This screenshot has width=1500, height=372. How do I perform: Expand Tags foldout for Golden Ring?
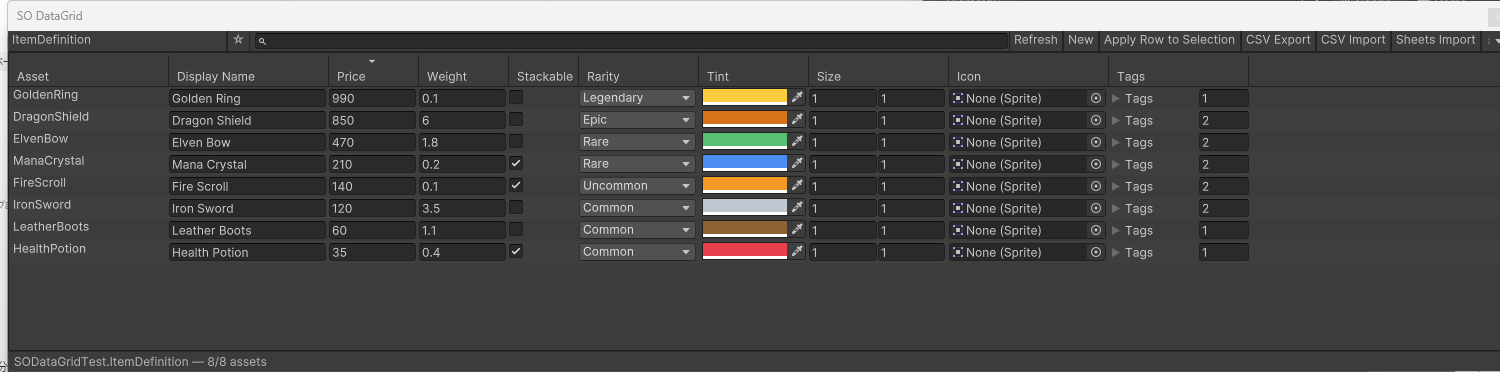pyautogui.click(x=1116, y=98)
